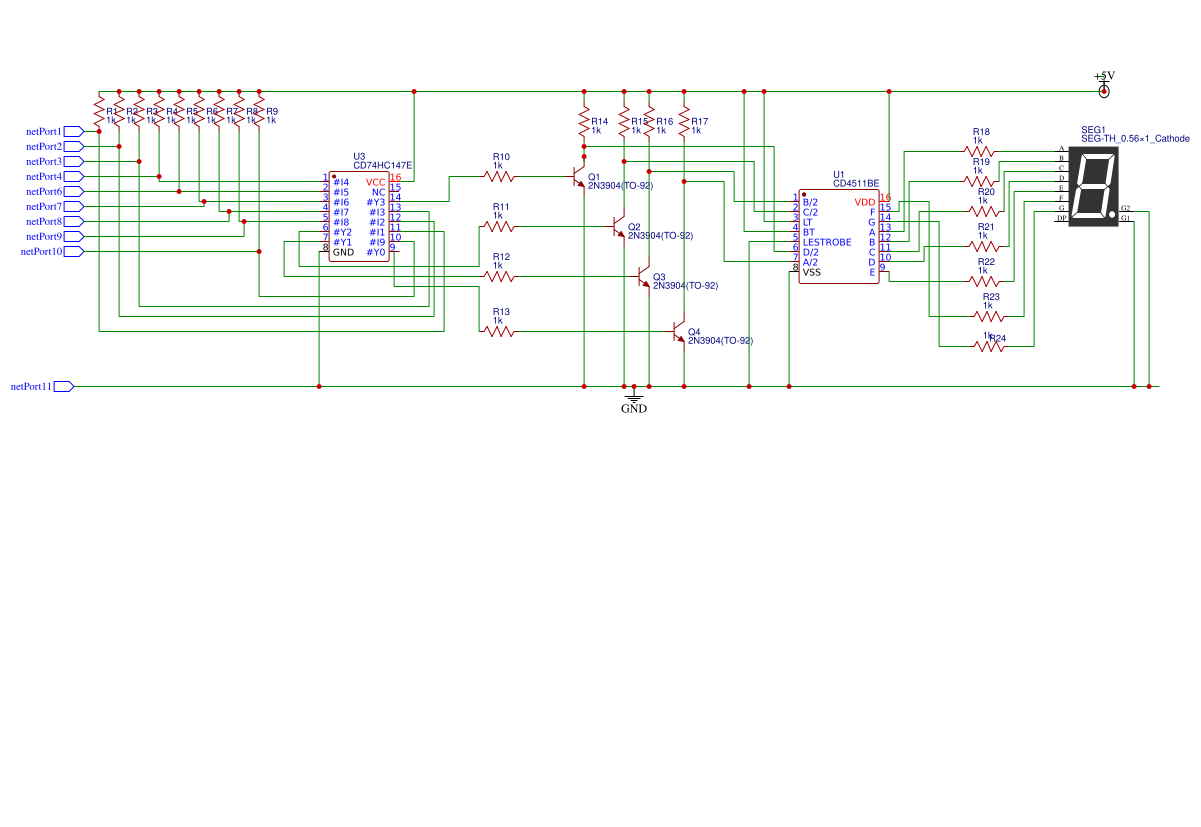This screenshot has width=1201, height=827.
Task: Click the #Y0 pin label on U3
Action: click(376, 252)
